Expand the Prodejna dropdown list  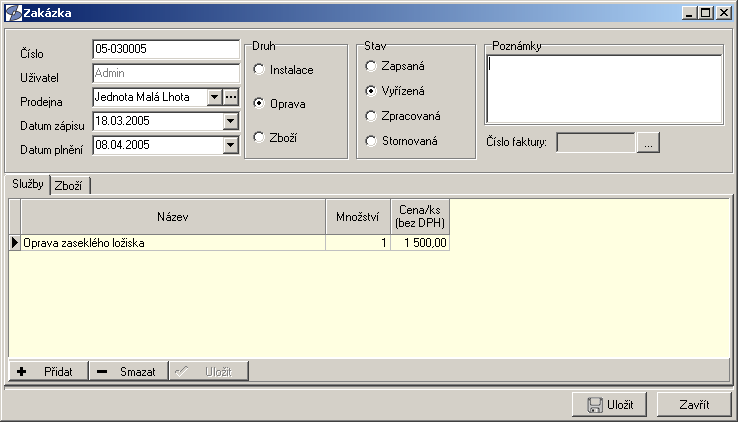(213, 97)
